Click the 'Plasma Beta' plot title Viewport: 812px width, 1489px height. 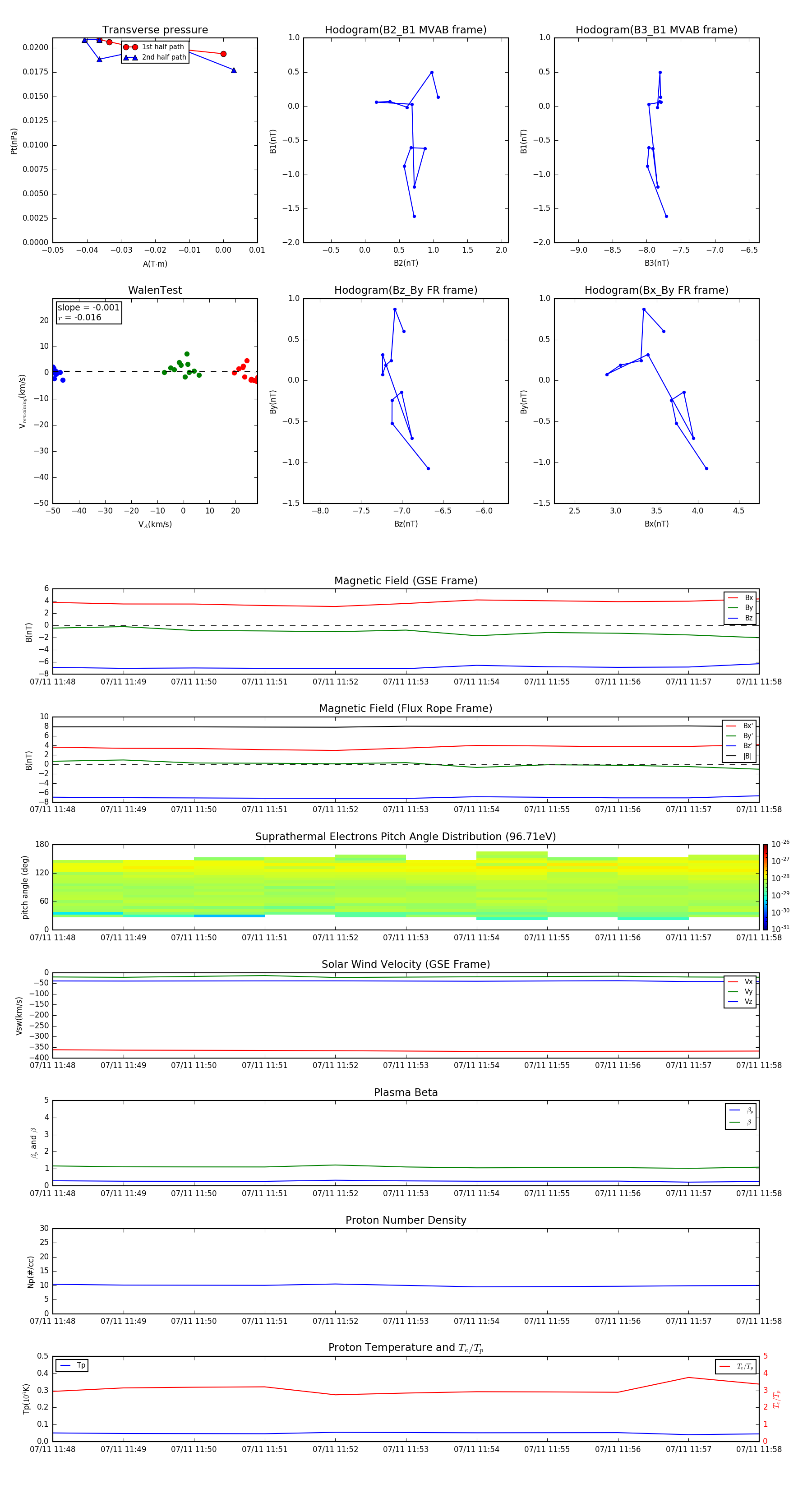406,1093
